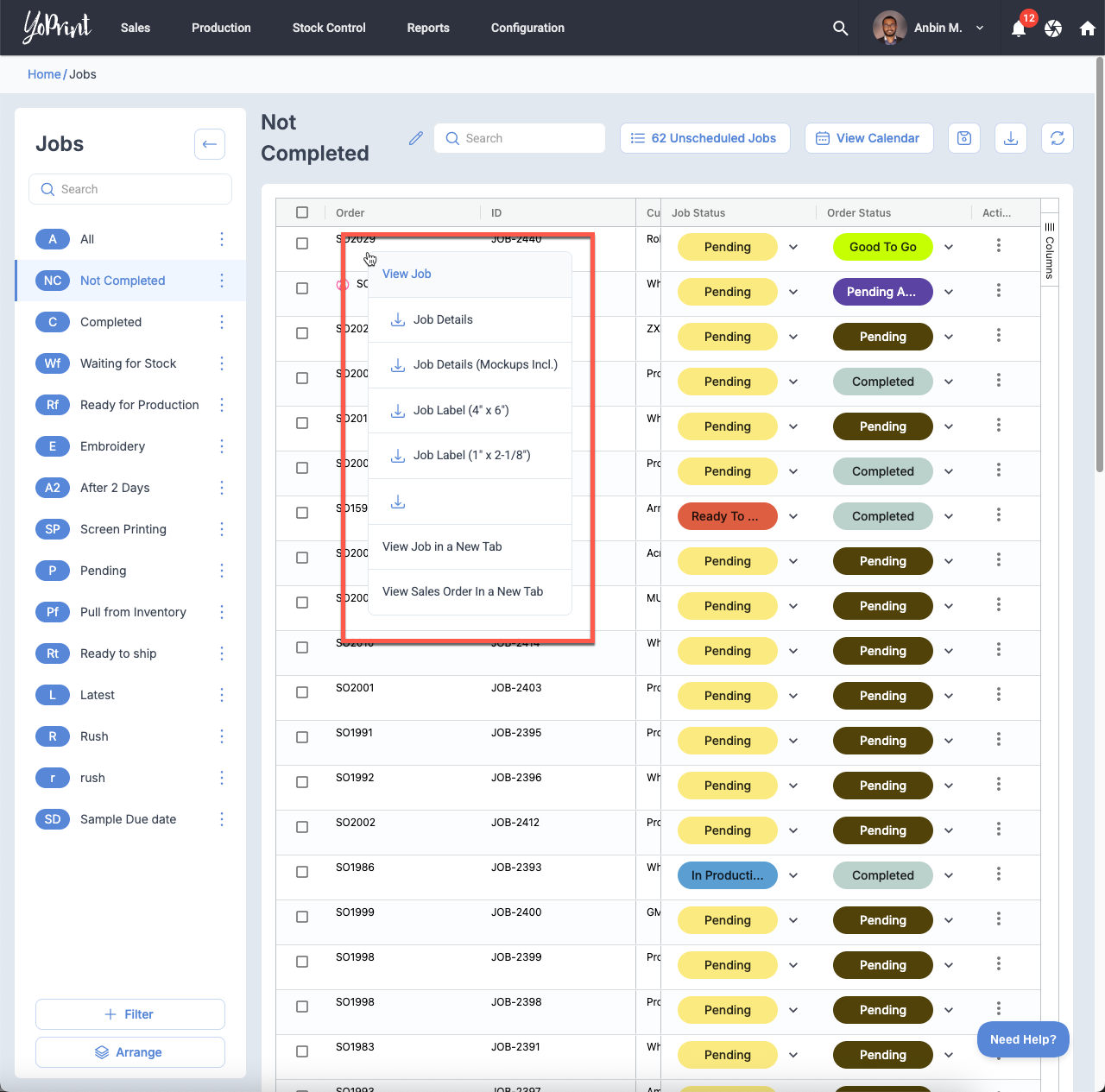The width and height of the screenshot is (1105, 1092).
Task: Choose View Sales Order In a New Tab
Action: point(463,591)
